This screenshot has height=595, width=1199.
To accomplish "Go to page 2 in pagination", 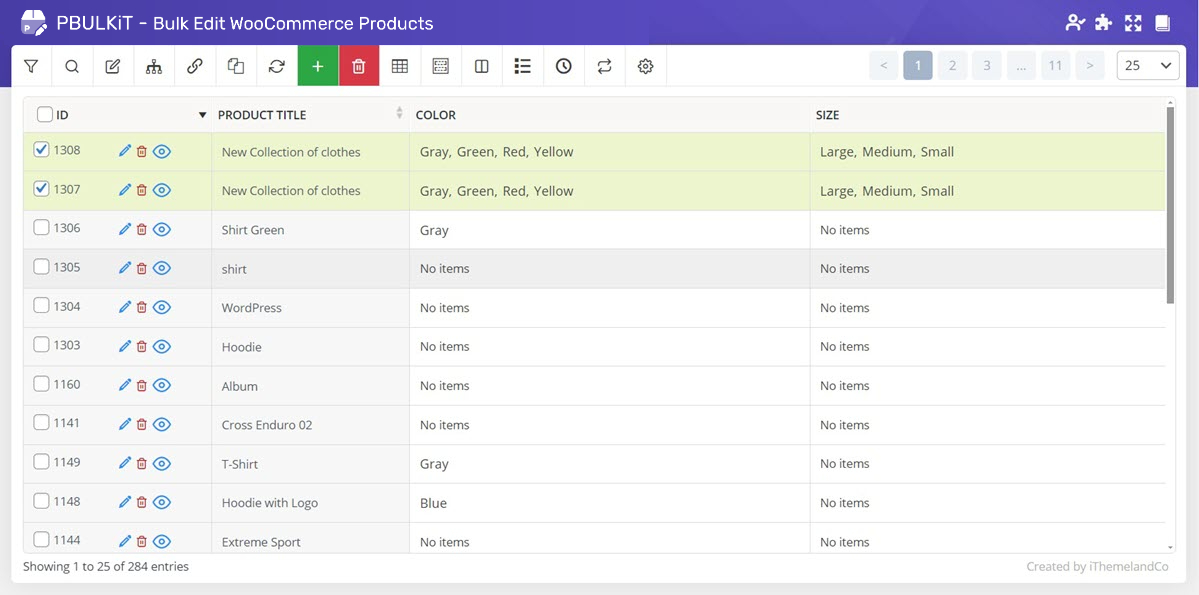I will coord(952,66).
